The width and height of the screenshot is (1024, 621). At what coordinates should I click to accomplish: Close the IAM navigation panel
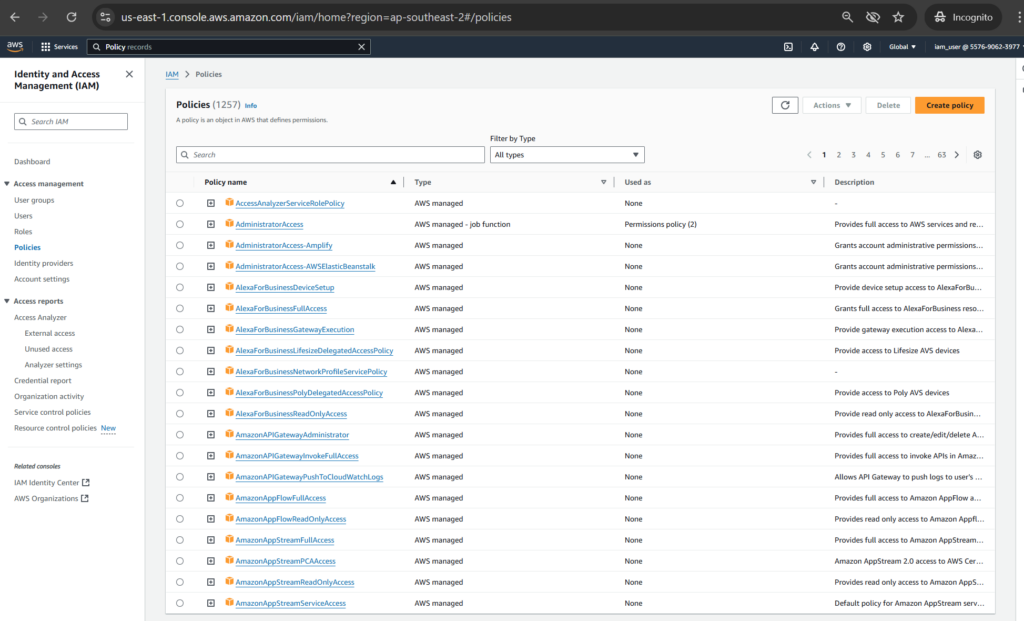tap(129, 74)
